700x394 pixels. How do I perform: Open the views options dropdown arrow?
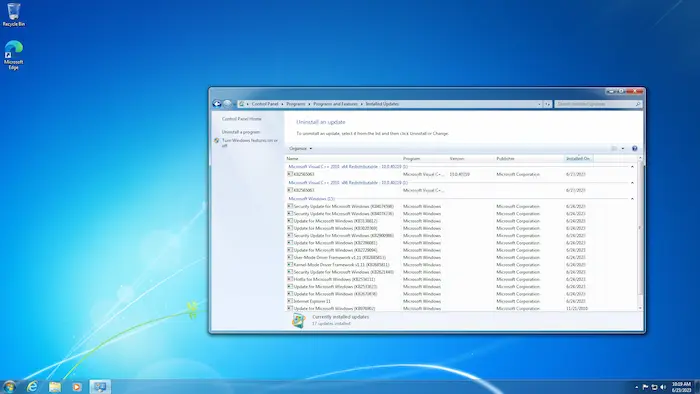(x=623, y=149)
